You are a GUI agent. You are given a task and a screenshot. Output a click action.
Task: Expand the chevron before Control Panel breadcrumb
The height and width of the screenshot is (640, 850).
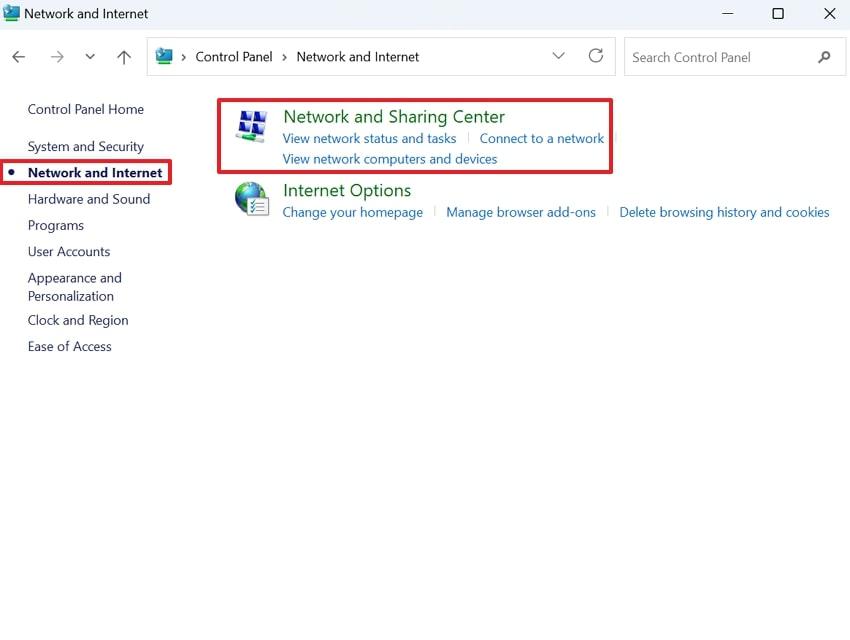coord(184,57)
